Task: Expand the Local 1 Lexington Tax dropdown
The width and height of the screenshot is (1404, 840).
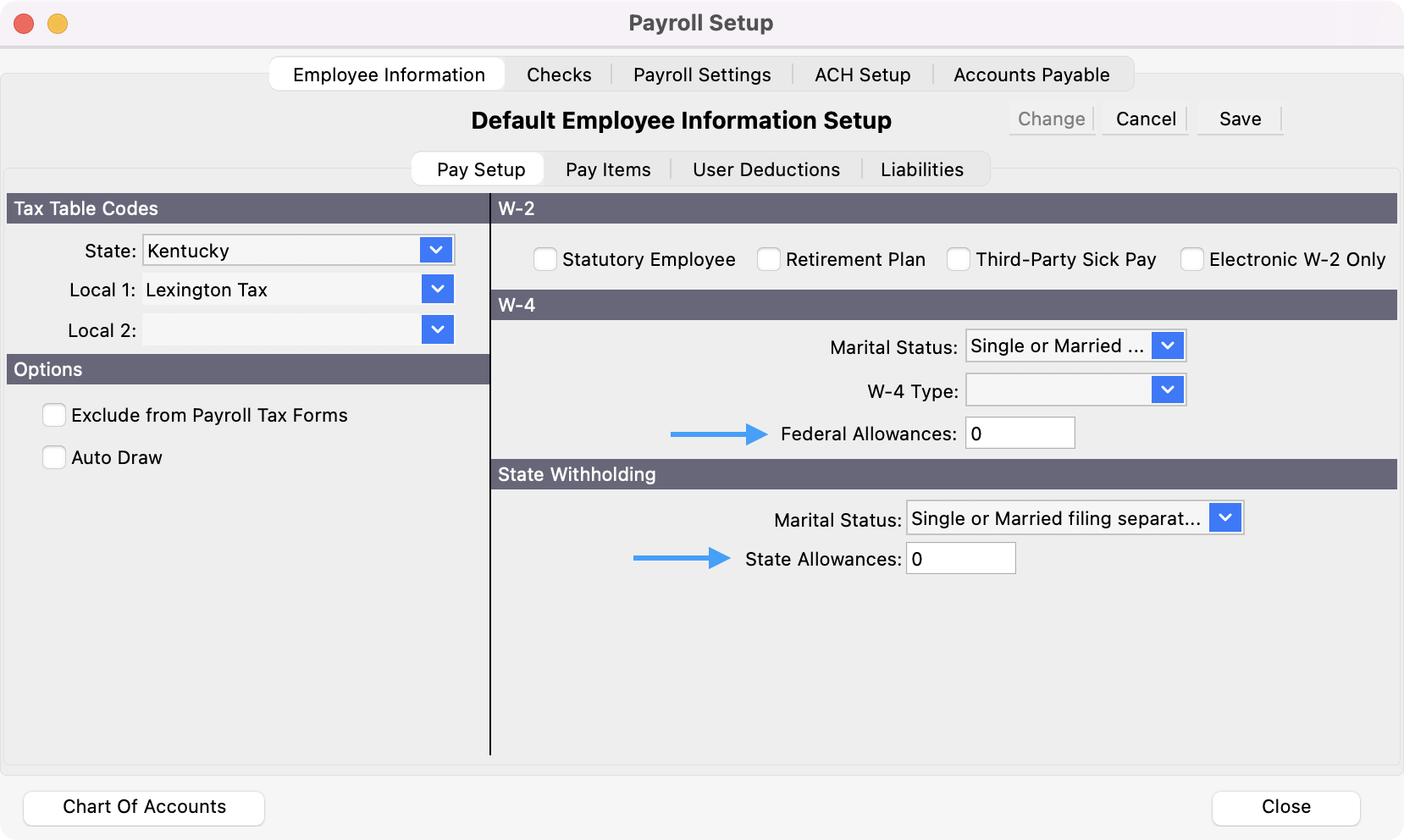Action: 437,289
